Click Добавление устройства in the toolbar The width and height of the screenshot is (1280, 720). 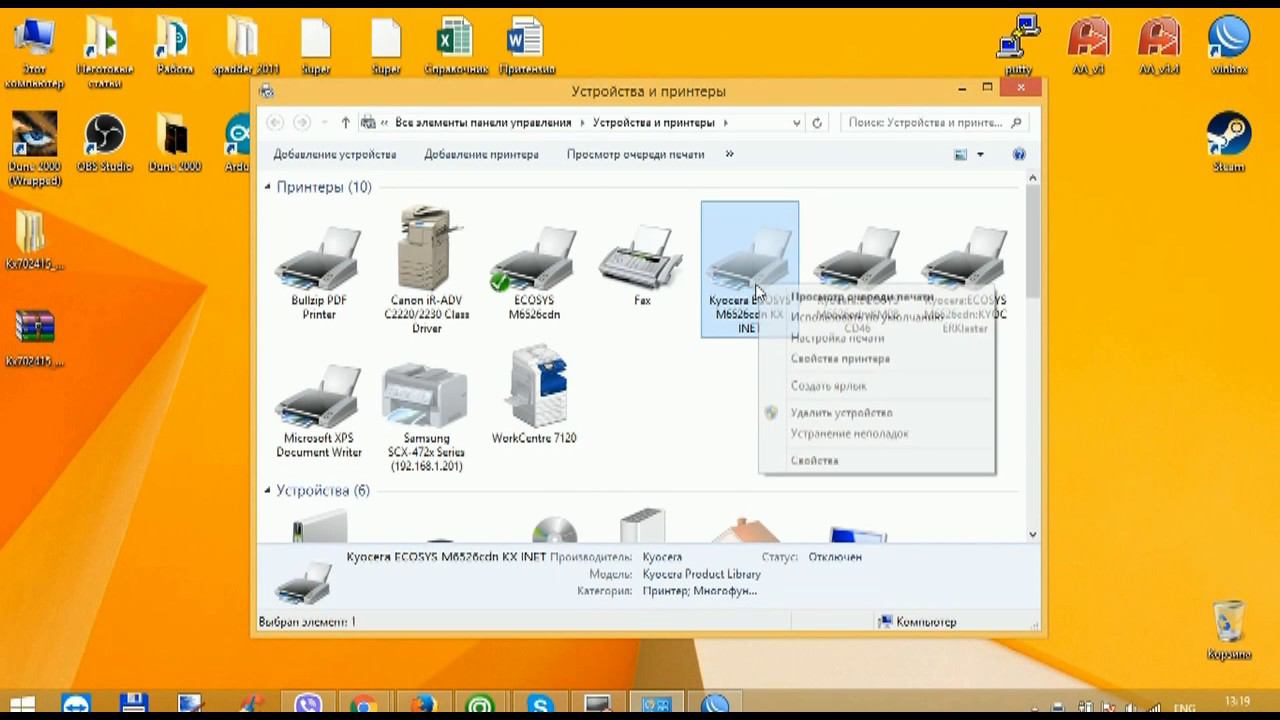335,154
